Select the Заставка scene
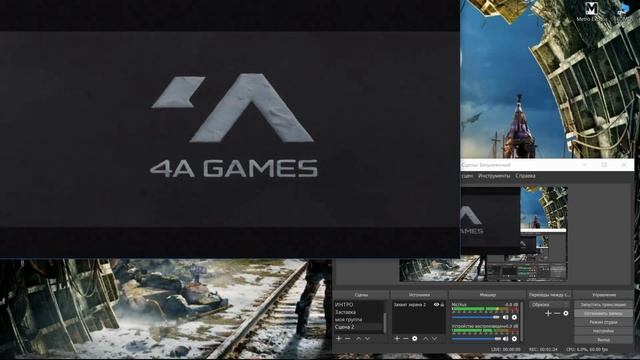 coord(358,312)
